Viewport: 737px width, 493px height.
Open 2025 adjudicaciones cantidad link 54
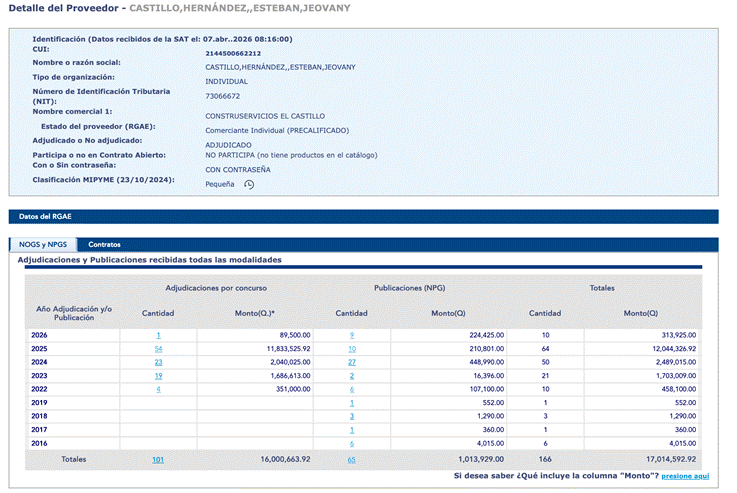[x=158, y=349]
